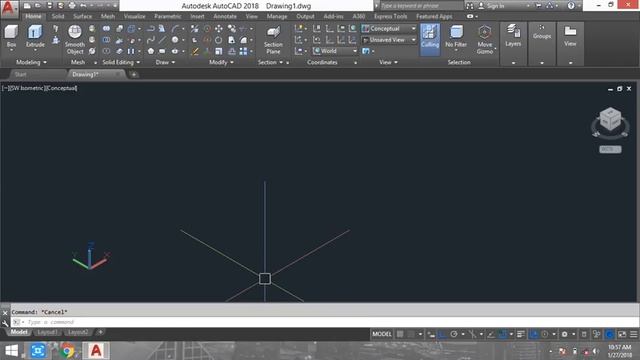Viewport: 640px width, 360px height.
Task: Expand the Section panel
Action: click(x=270, y=62)
